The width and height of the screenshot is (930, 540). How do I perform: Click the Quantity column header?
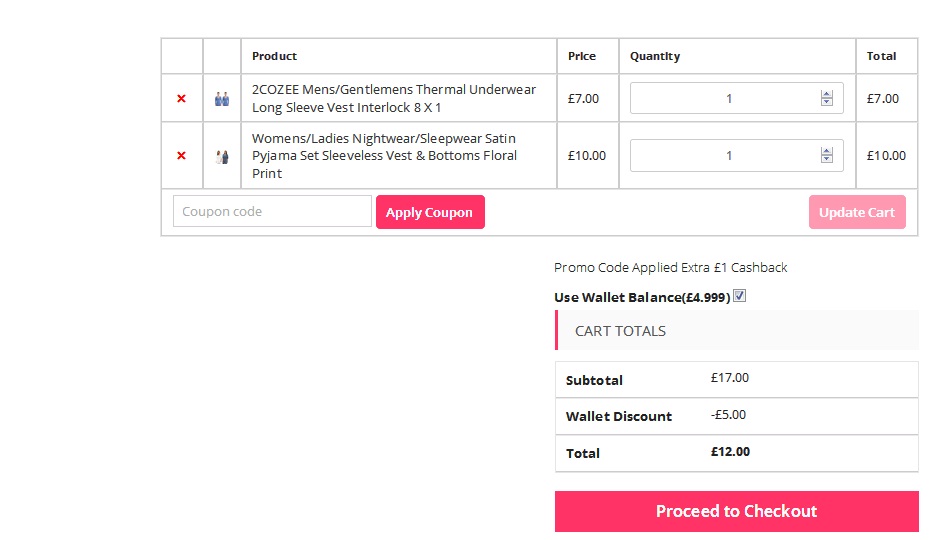(655, 56)
